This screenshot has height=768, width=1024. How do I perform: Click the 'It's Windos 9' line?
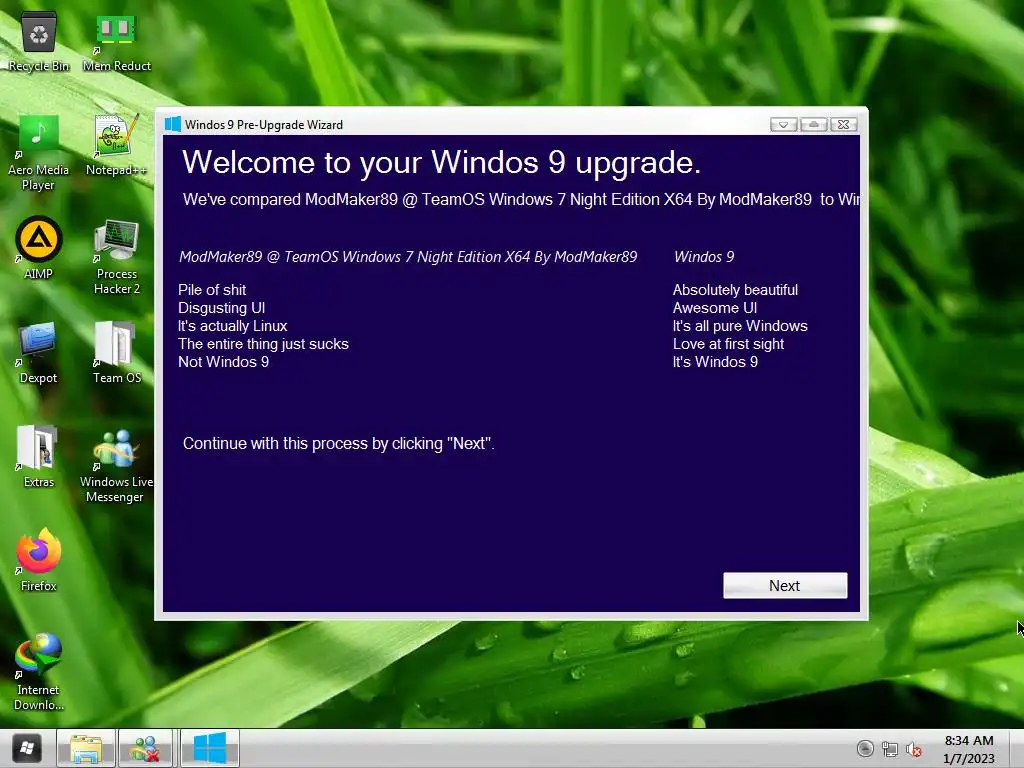pos(715,362)
